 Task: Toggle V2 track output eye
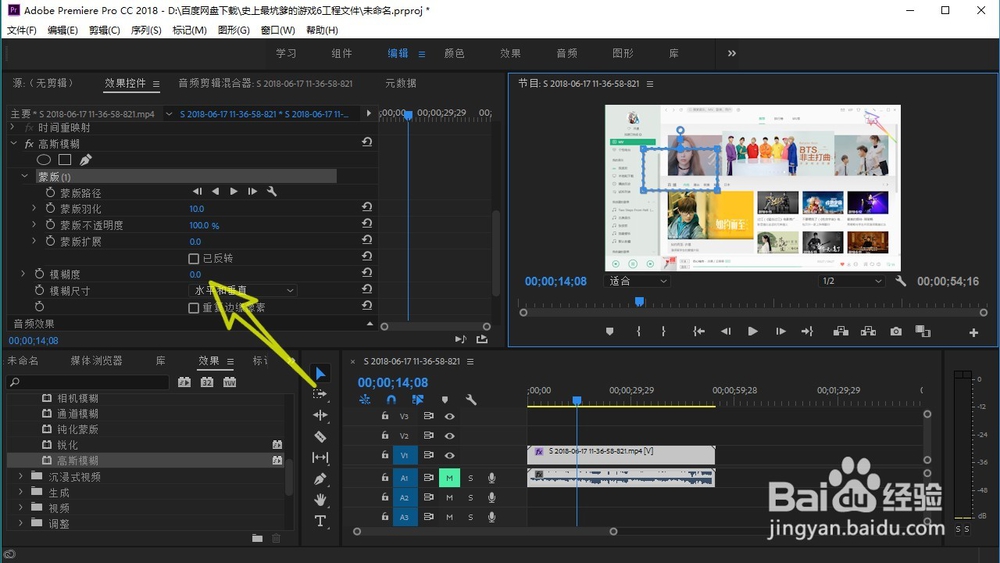(450, 436)
